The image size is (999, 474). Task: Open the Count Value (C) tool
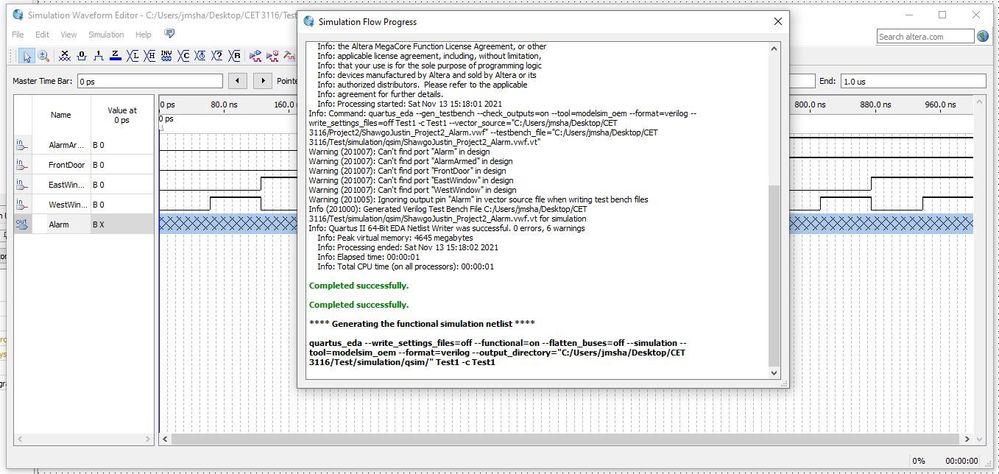[x=184, y=56]
